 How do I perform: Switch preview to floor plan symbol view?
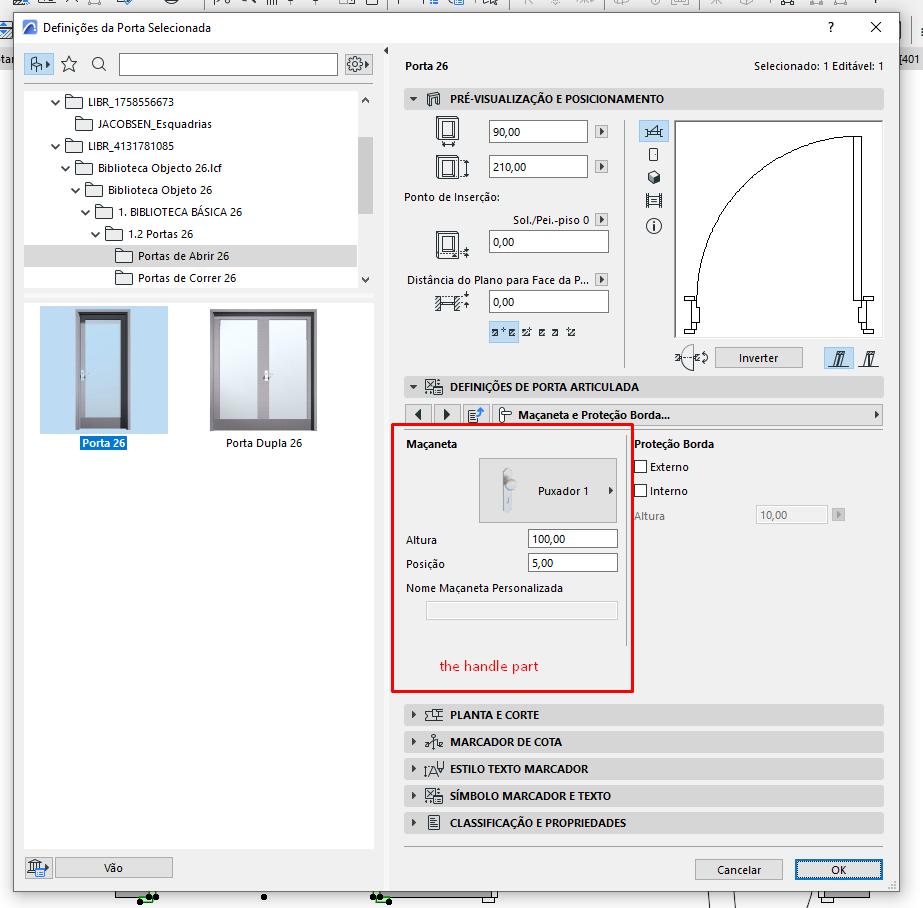point(654,130)
